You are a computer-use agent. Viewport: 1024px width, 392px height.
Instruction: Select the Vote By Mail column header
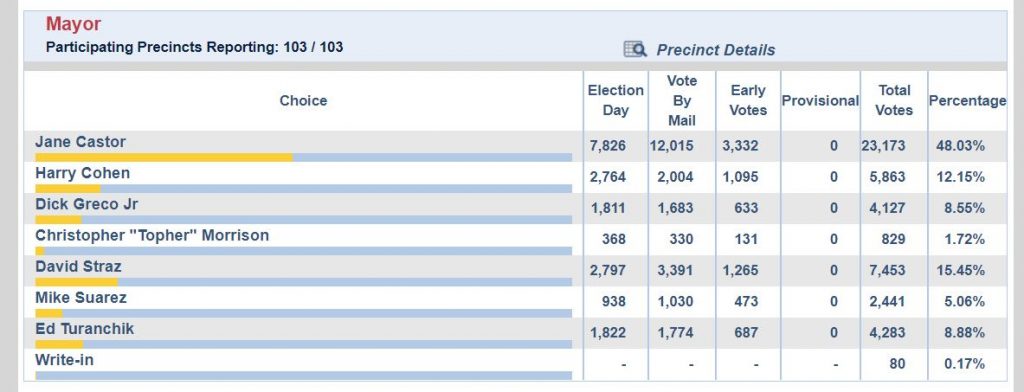[682, 101]
